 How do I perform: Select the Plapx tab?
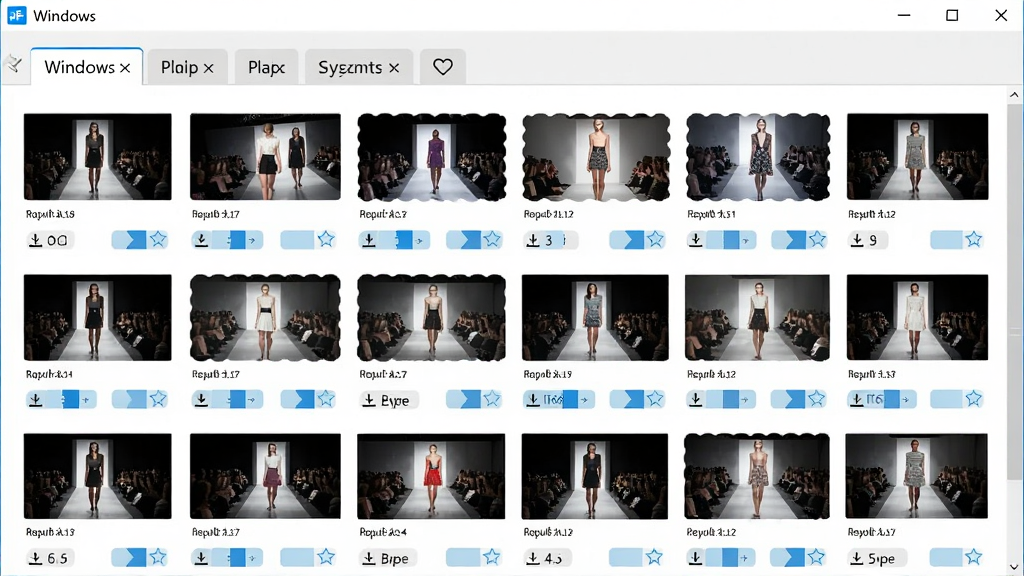point(266,67)
